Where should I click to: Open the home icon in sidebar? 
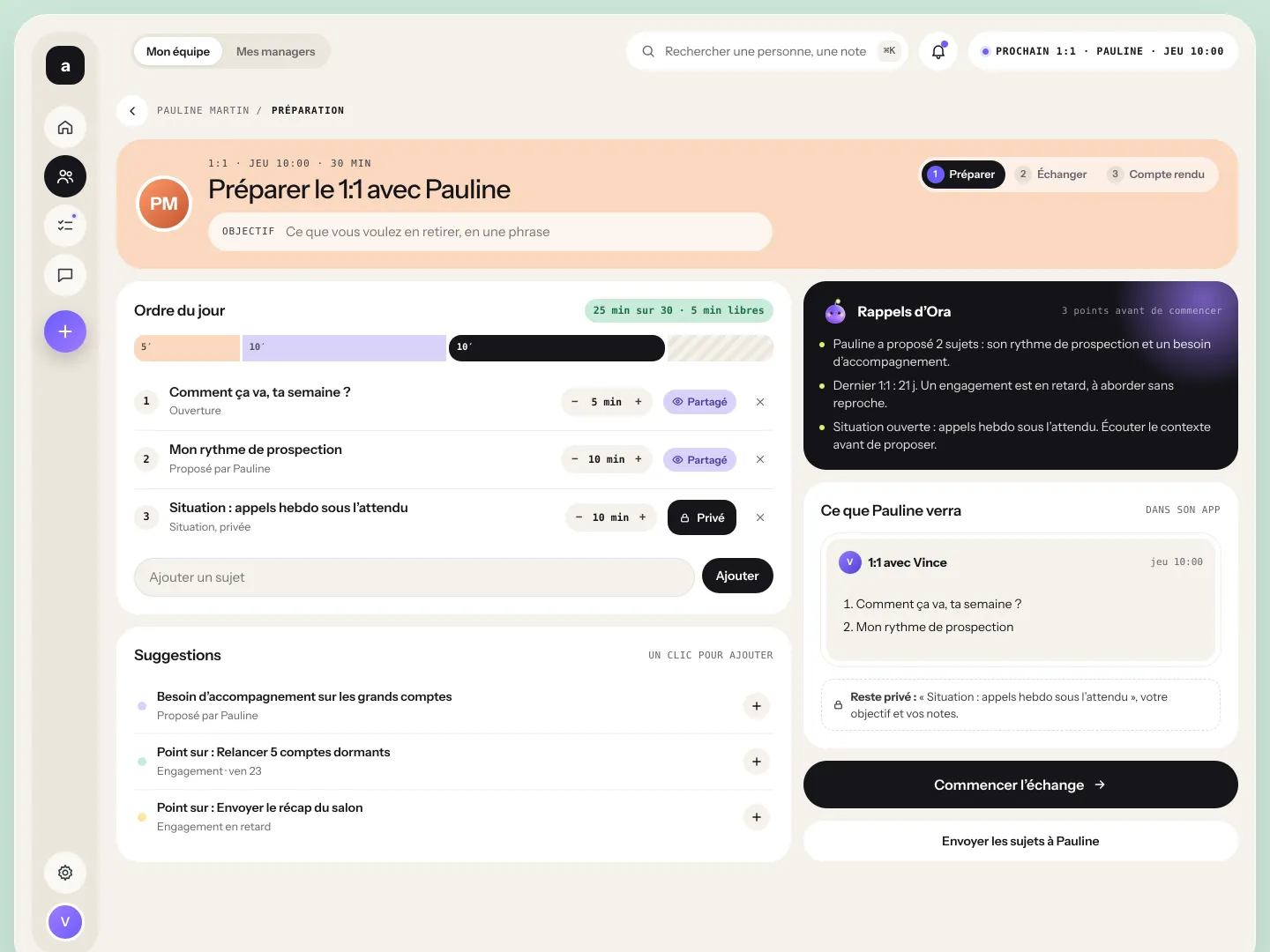point(65,127)
